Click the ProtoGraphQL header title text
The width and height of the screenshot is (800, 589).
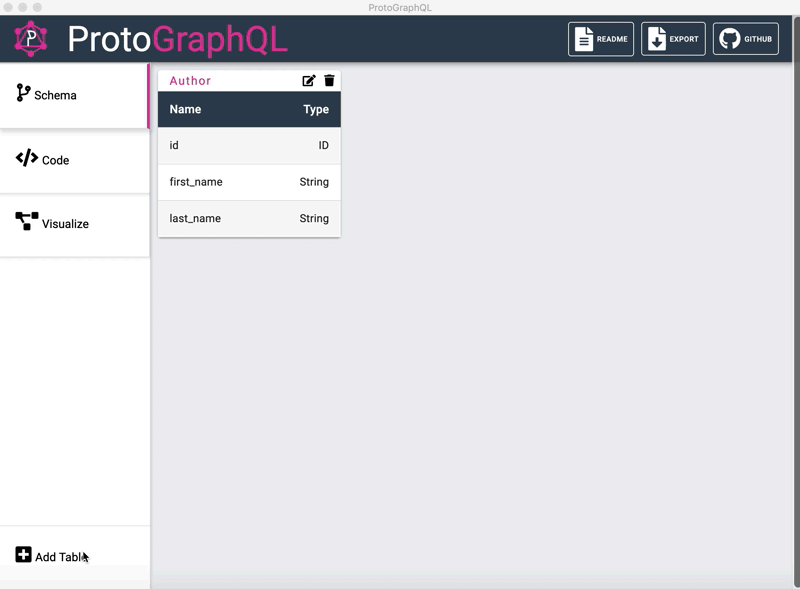(x=178, y=40)
